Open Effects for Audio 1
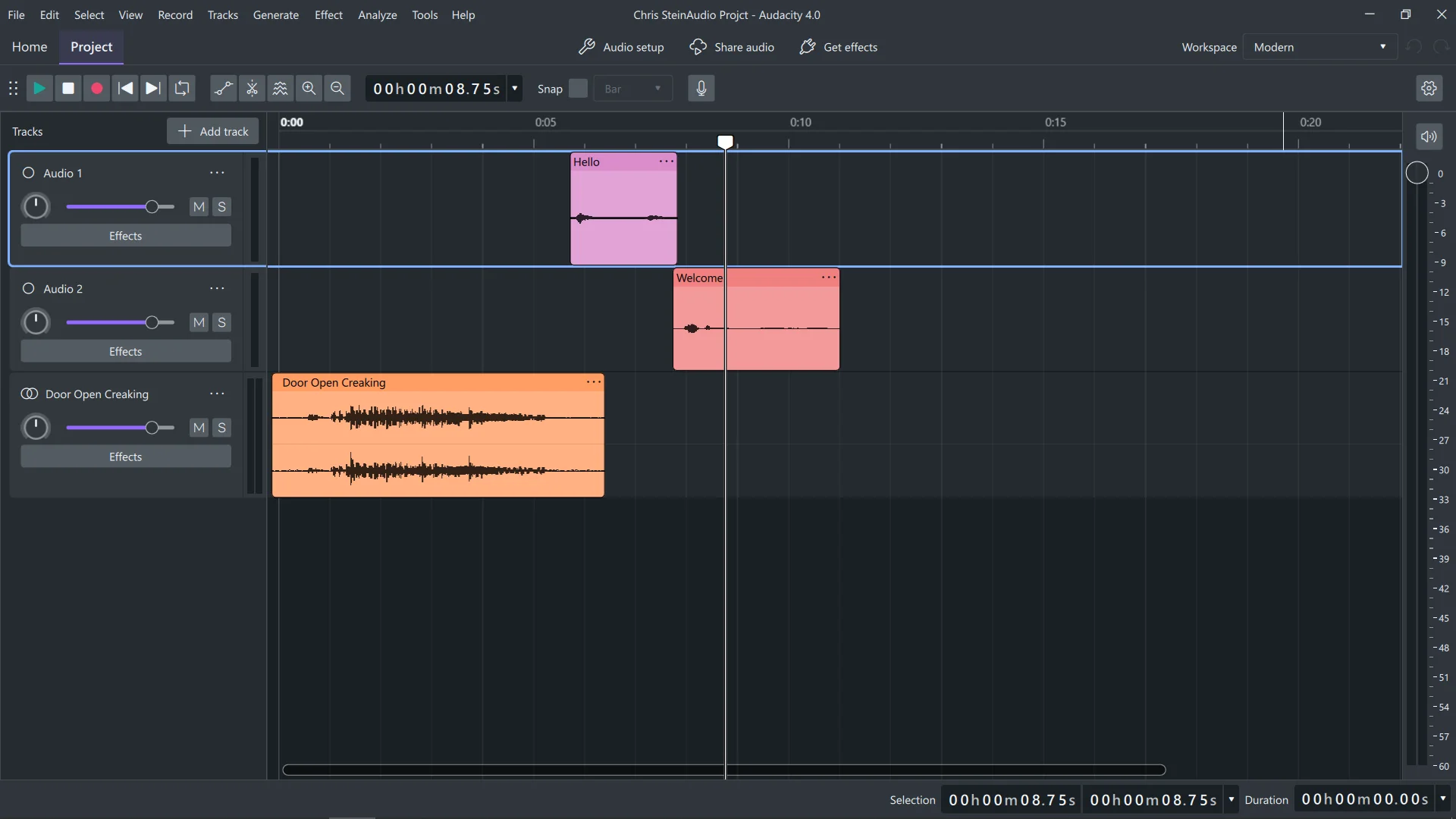The width and height of the screenshot is (1456, 819). click(126, 236)
